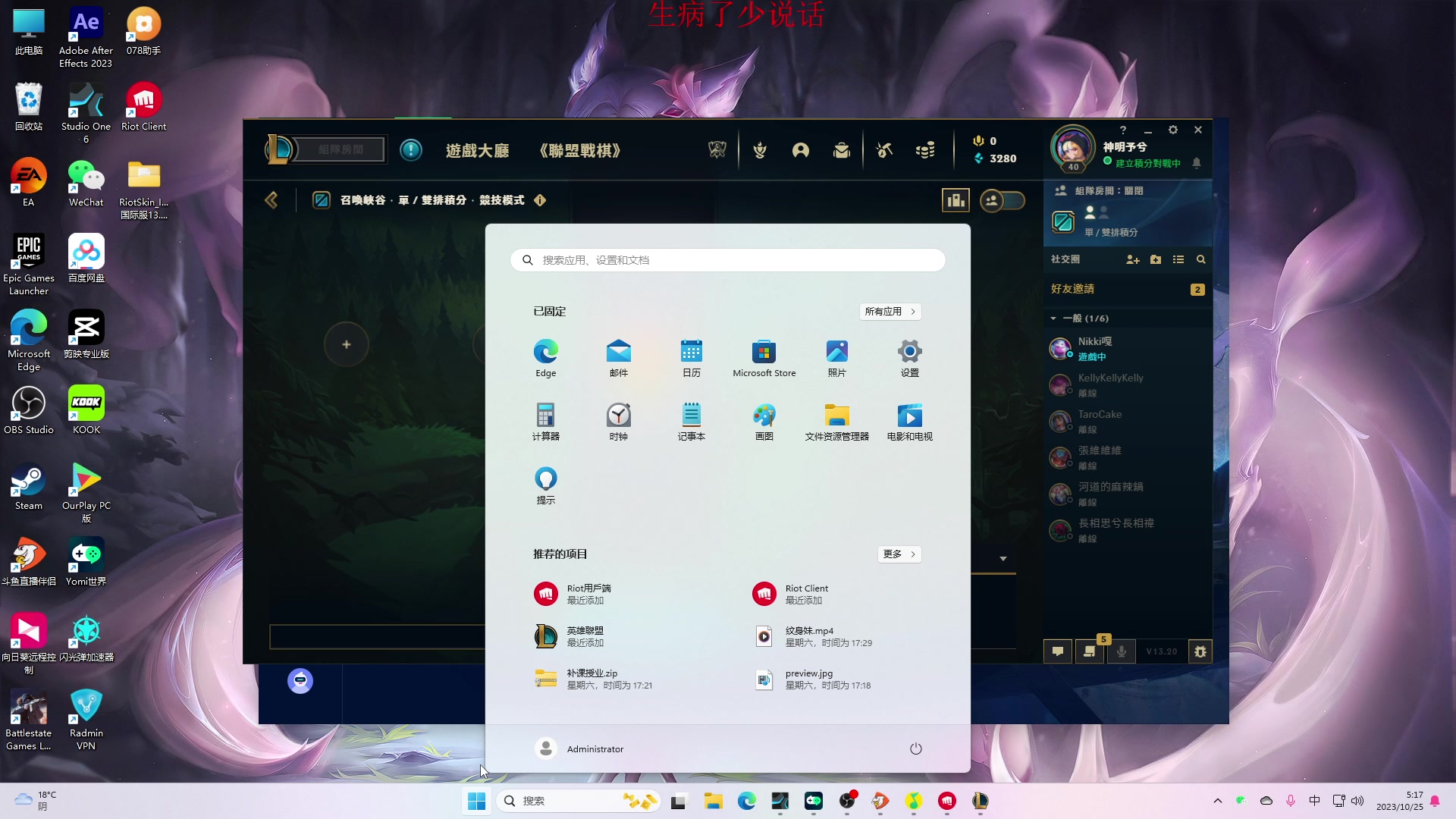This screenshot has height=819, width=1456.
Task: Open the Clash trophy icon in League client
Action: point(717,150)
